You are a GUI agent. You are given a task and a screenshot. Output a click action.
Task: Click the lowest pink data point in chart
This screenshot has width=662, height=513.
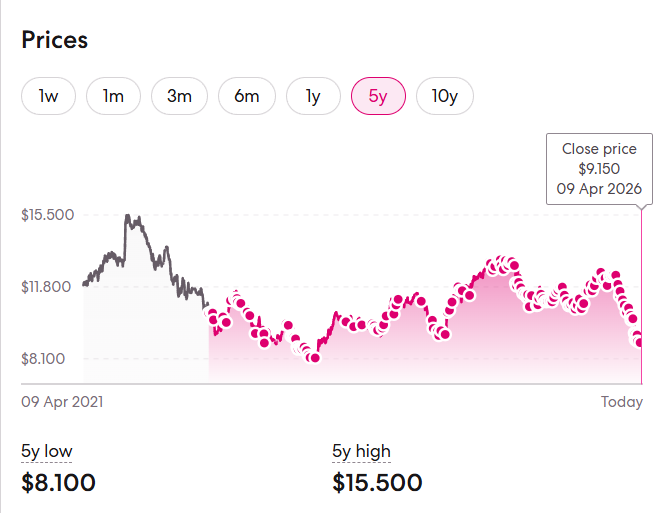pos(314,357)
